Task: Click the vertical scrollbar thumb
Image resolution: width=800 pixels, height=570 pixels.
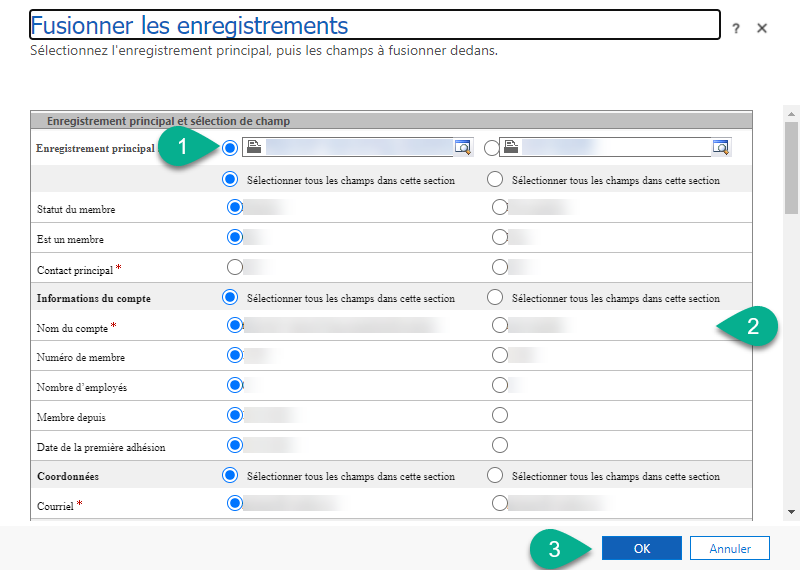Action: click(791, 168)
